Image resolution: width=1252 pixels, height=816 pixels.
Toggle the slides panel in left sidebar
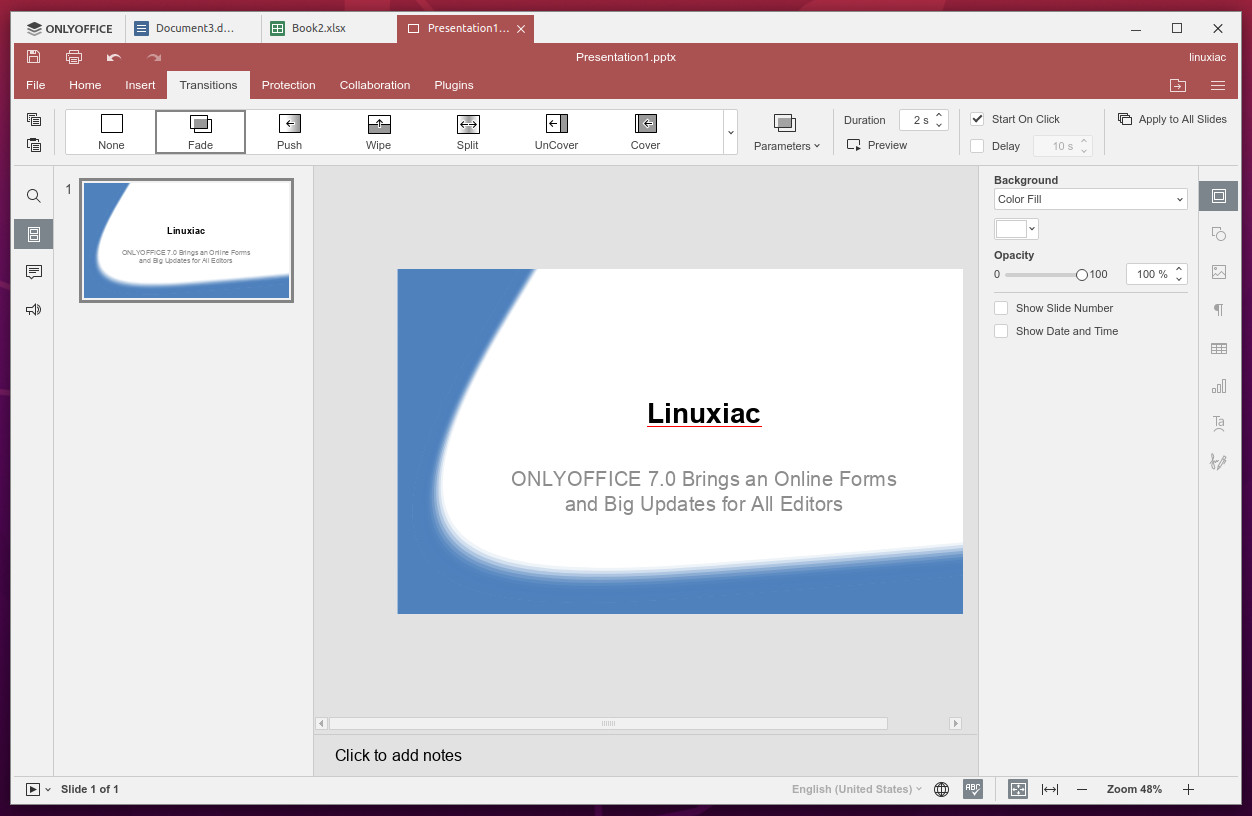34,234
